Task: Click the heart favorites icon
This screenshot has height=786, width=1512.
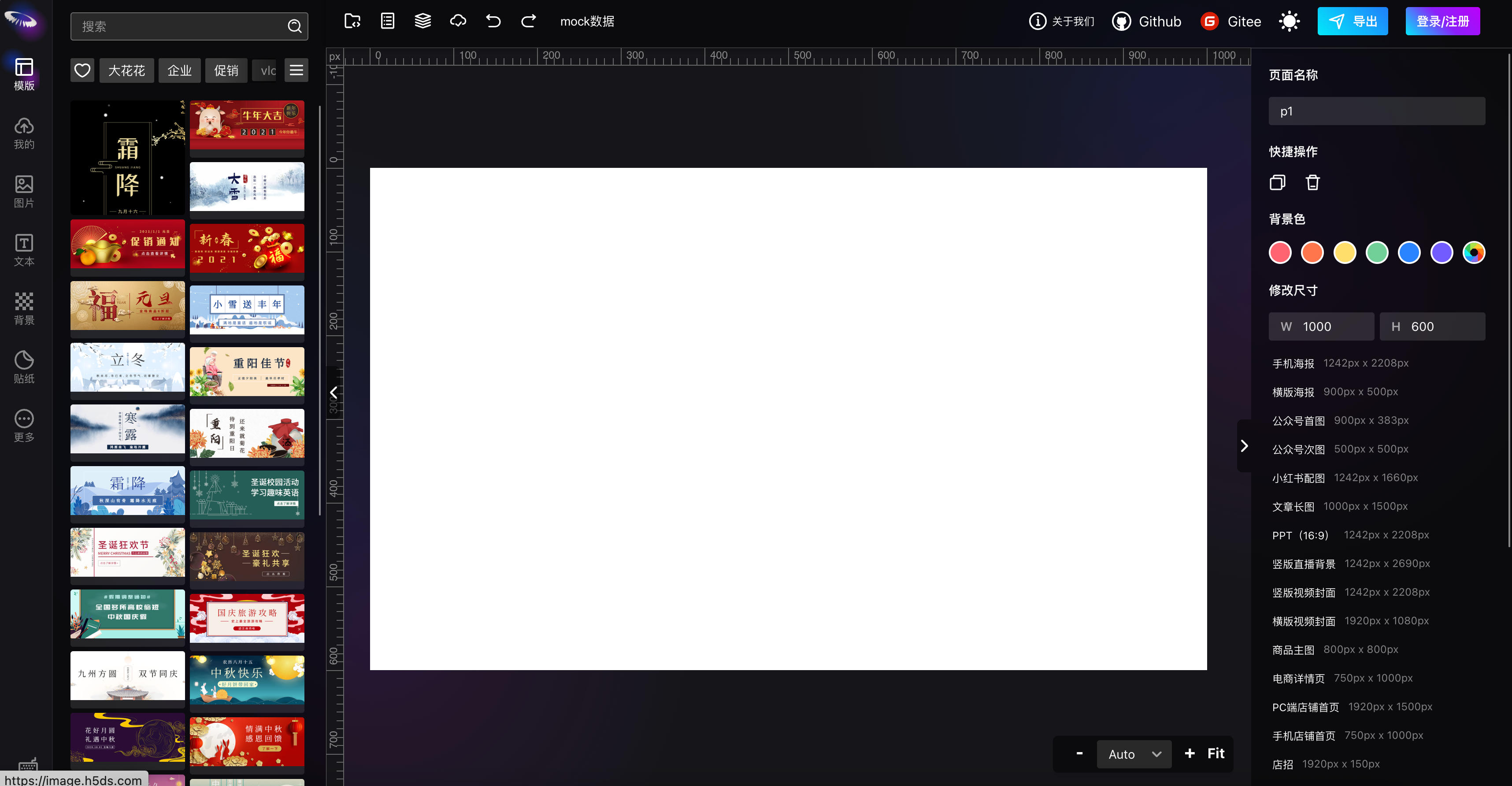Action: [82, 70]
